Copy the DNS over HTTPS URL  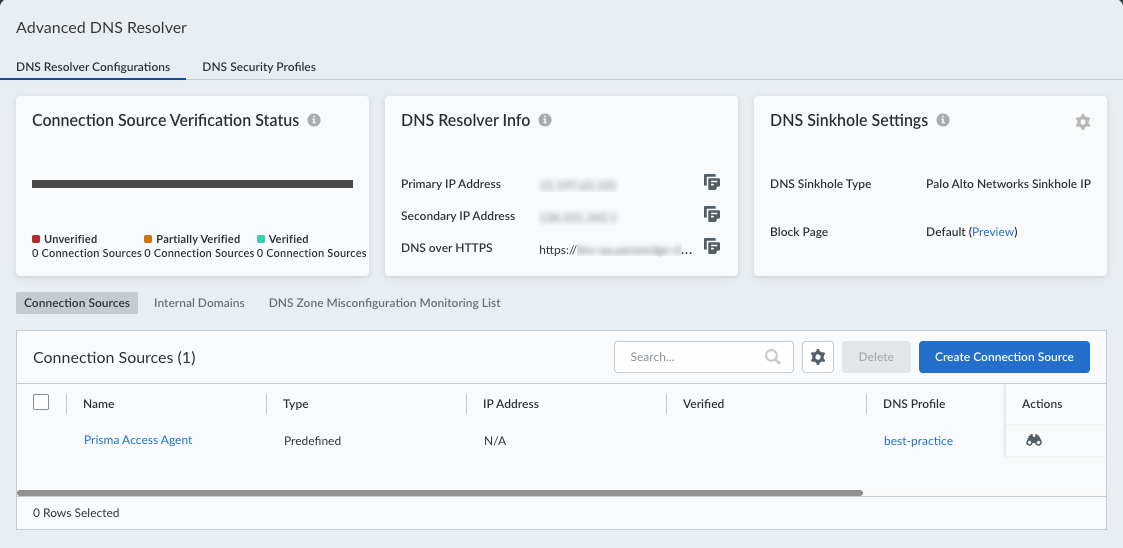[711, 246]
